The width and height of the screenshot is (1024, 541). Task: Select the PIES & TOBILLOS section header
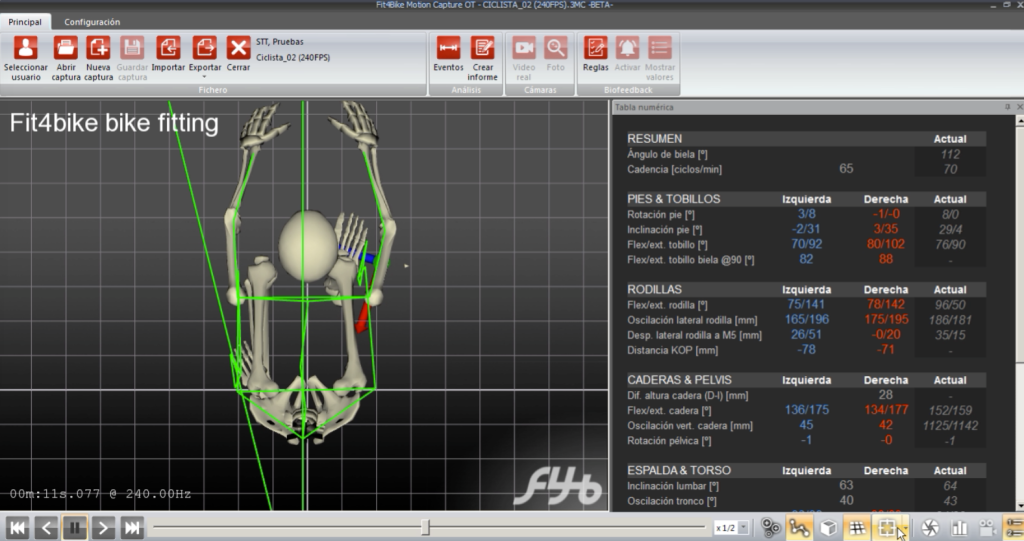click(673, 199)
